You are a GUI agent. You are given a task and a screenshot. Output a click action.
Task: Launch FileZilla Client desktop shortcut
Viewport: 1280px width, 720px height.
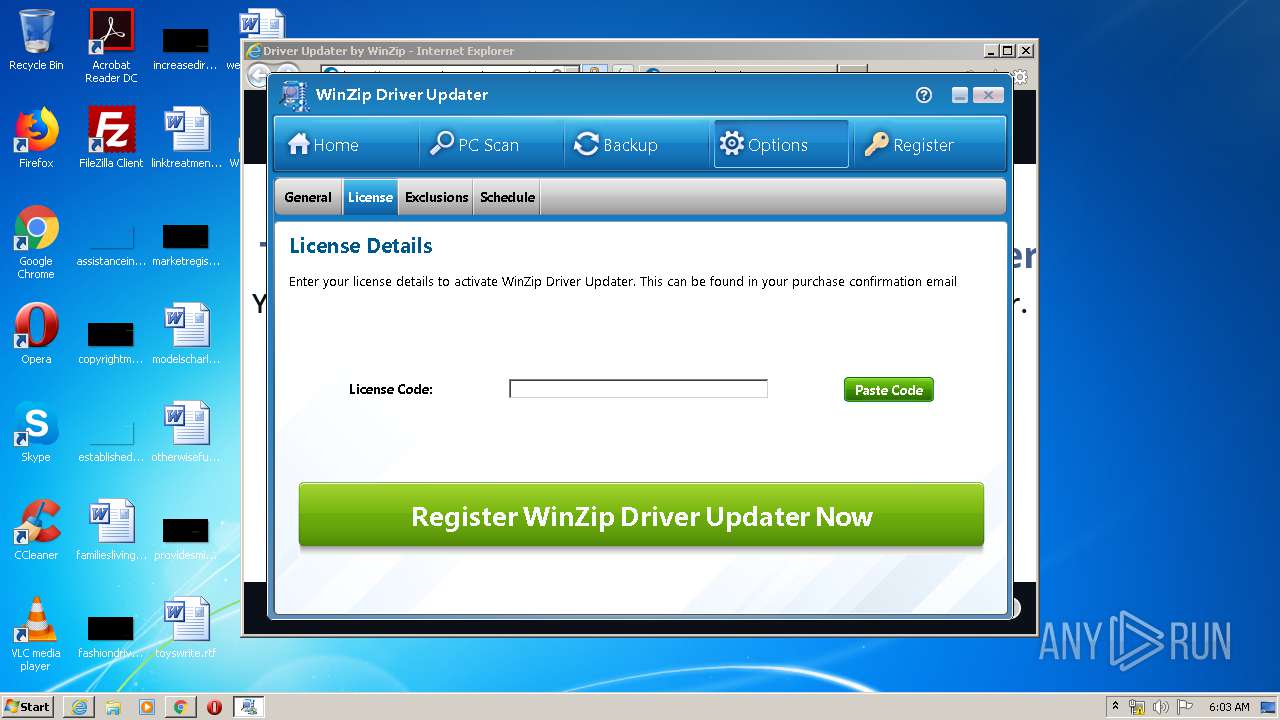(x=111, y=138)
